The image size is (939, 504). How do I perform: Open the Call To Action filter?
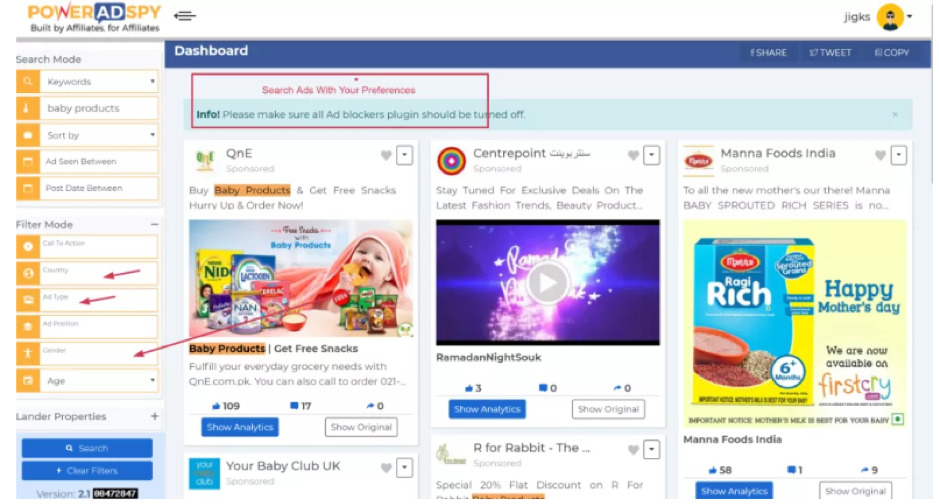[99, 247]
